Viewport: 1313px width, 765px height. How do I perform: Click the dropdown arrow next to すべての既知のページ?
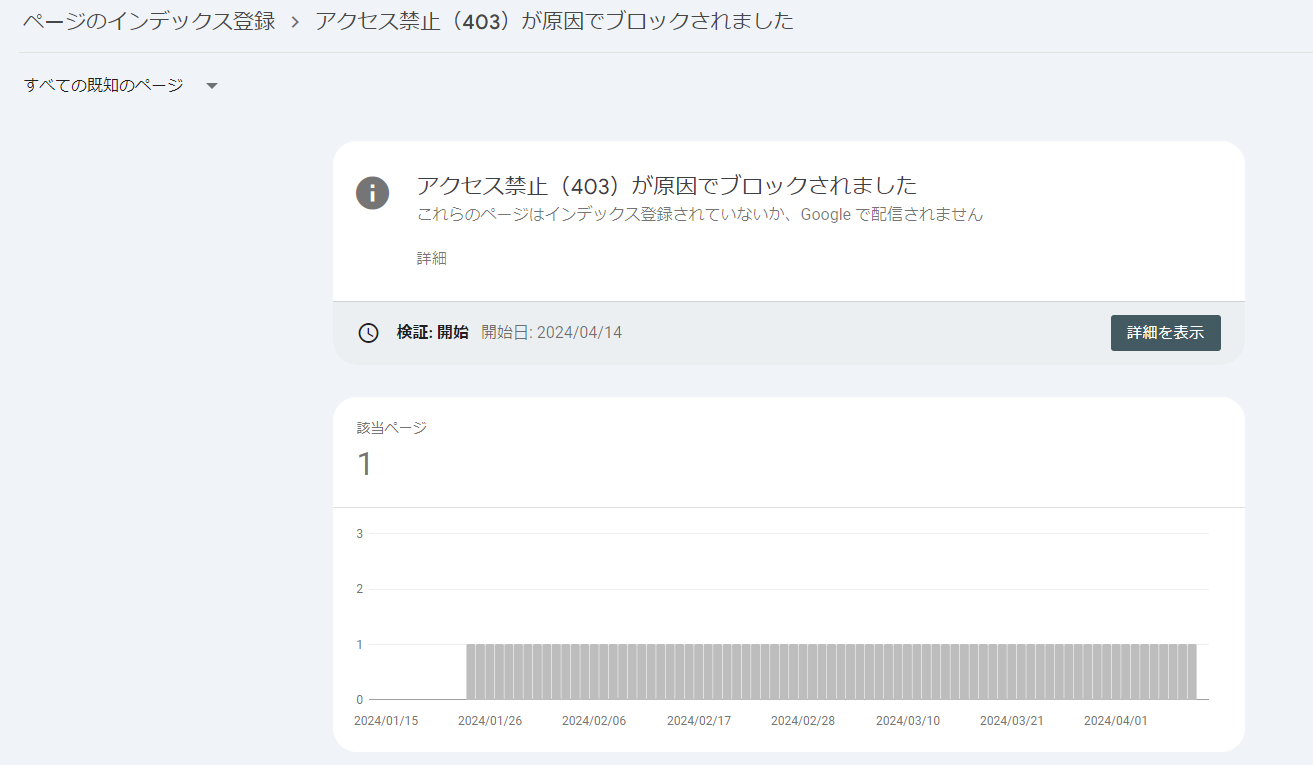tap(211, 86)
